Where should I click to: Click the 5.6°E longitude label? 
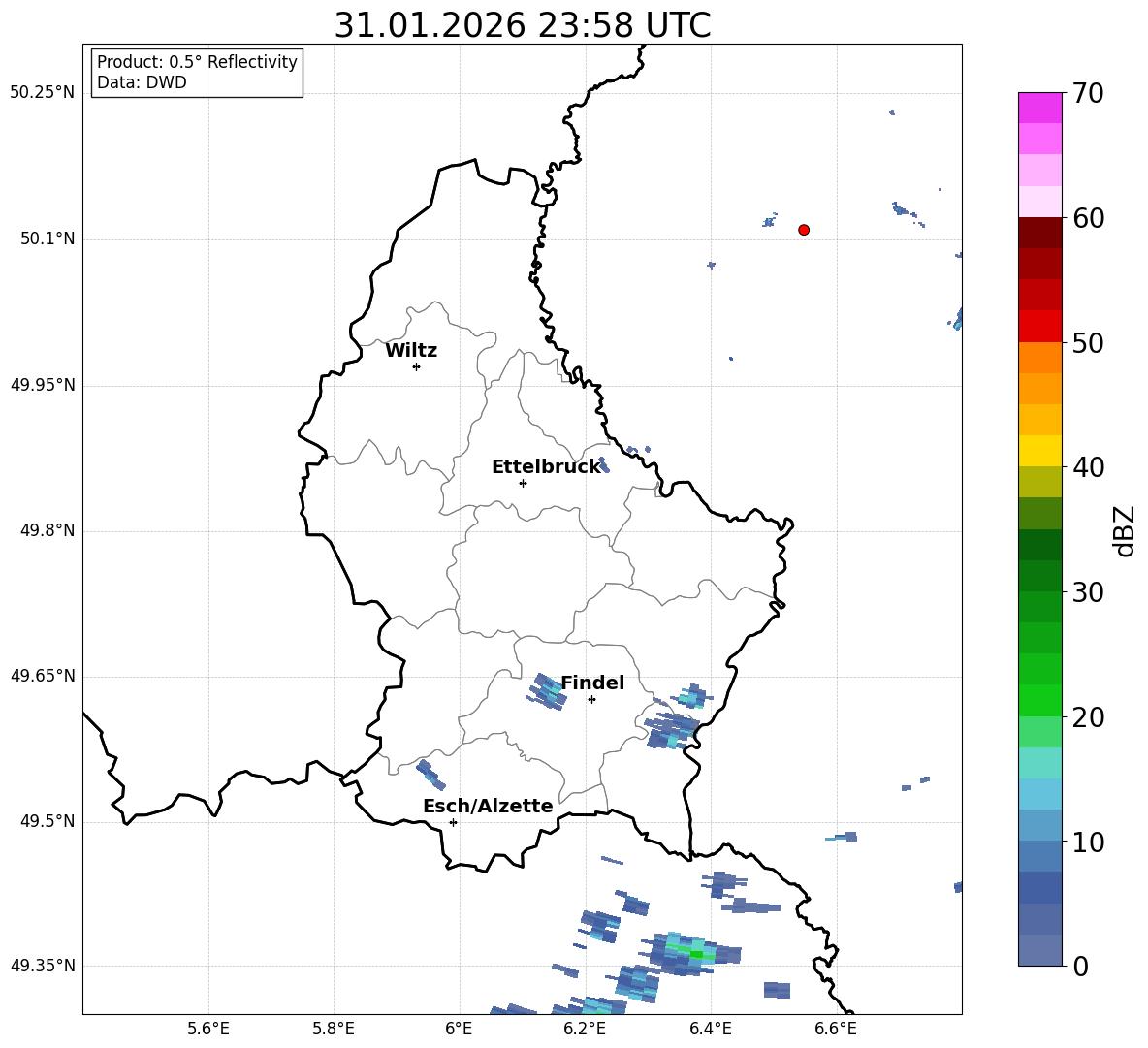tap(208, 1029)
